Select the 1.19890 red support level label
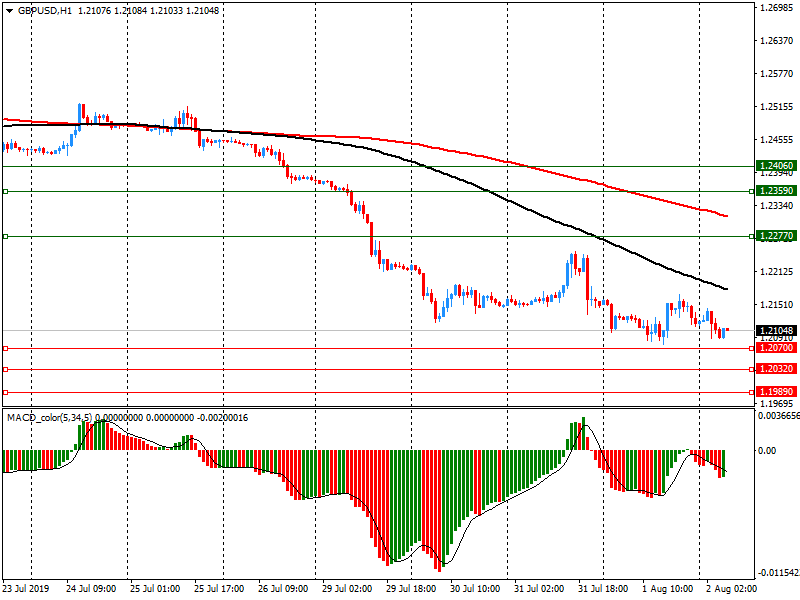This screenshot has width=800, height=600. pos(776,392)
